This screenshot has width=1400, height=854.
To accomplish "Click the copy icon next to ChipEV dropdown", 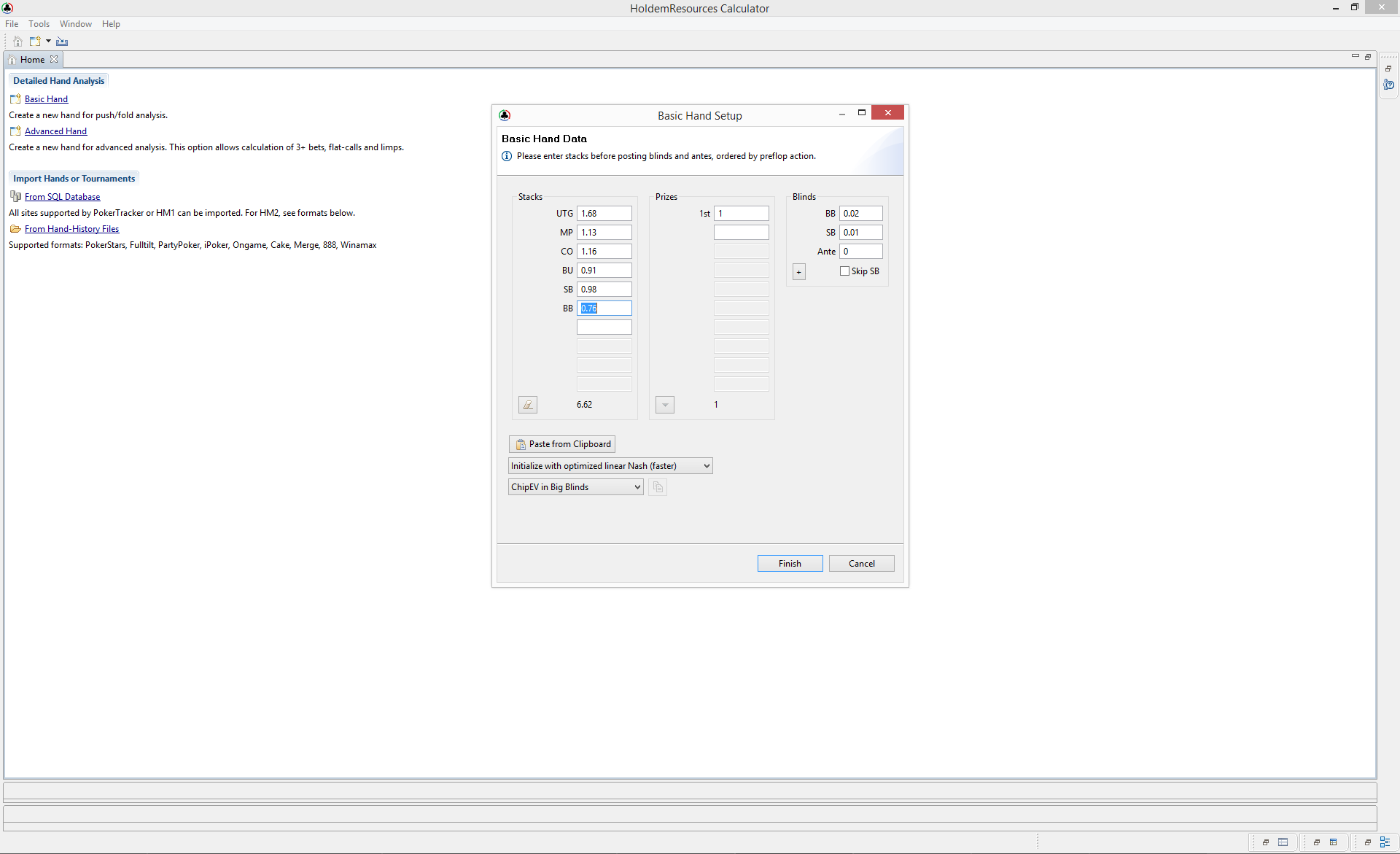I will pos(657,487).
